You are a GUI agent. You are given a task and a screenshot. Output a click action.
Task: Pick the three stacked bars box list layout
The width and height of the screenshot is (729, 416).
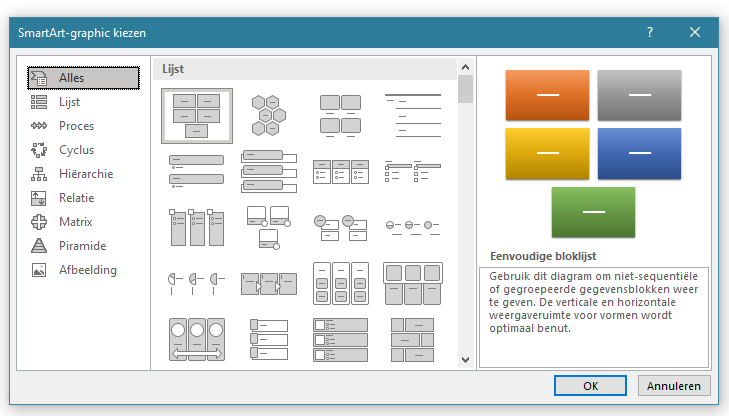pos(269,172)
